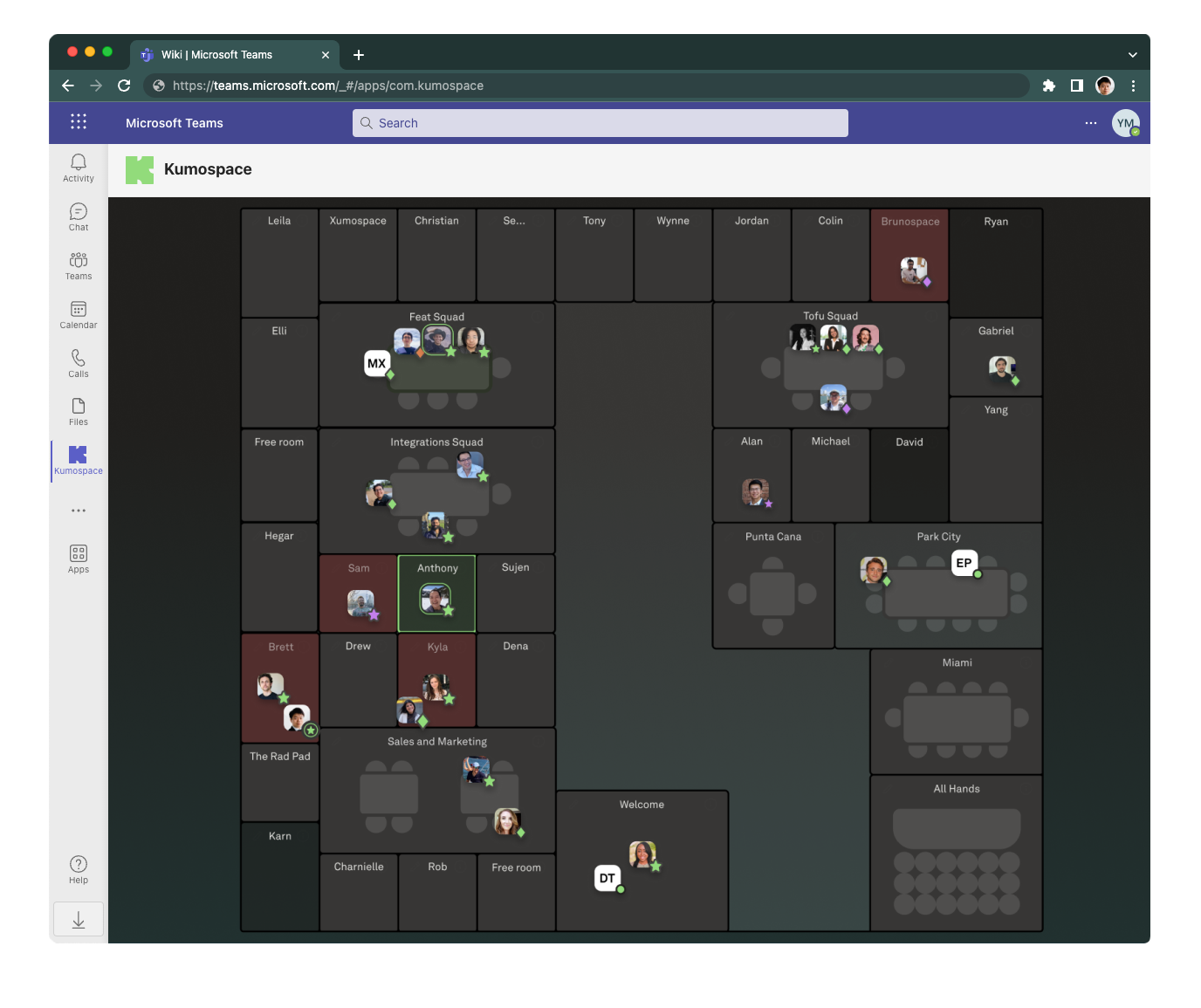
Task: Click the Teams search bar
Action: (x=600, y=122)
